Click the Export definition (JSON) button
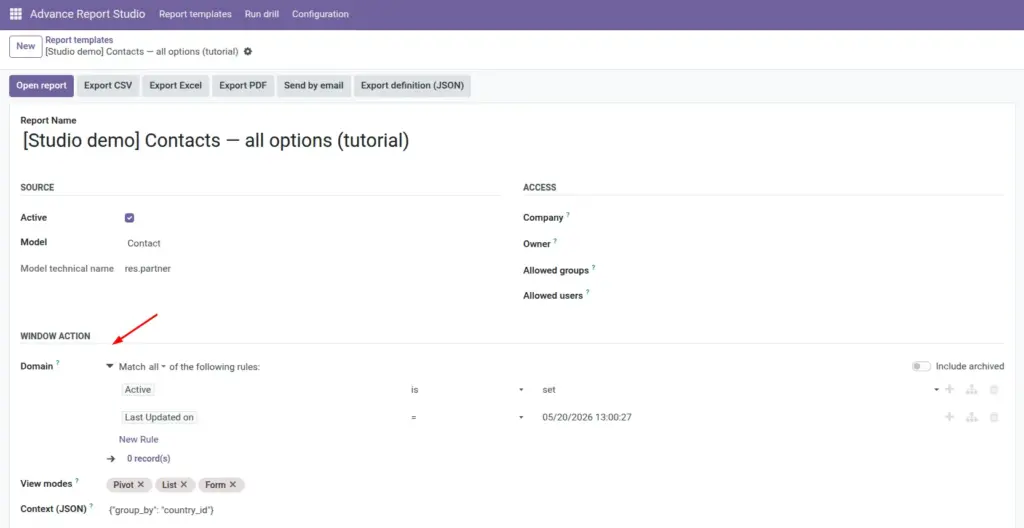The height and width of the screenshot is (528, 1024). coord(412,86)
